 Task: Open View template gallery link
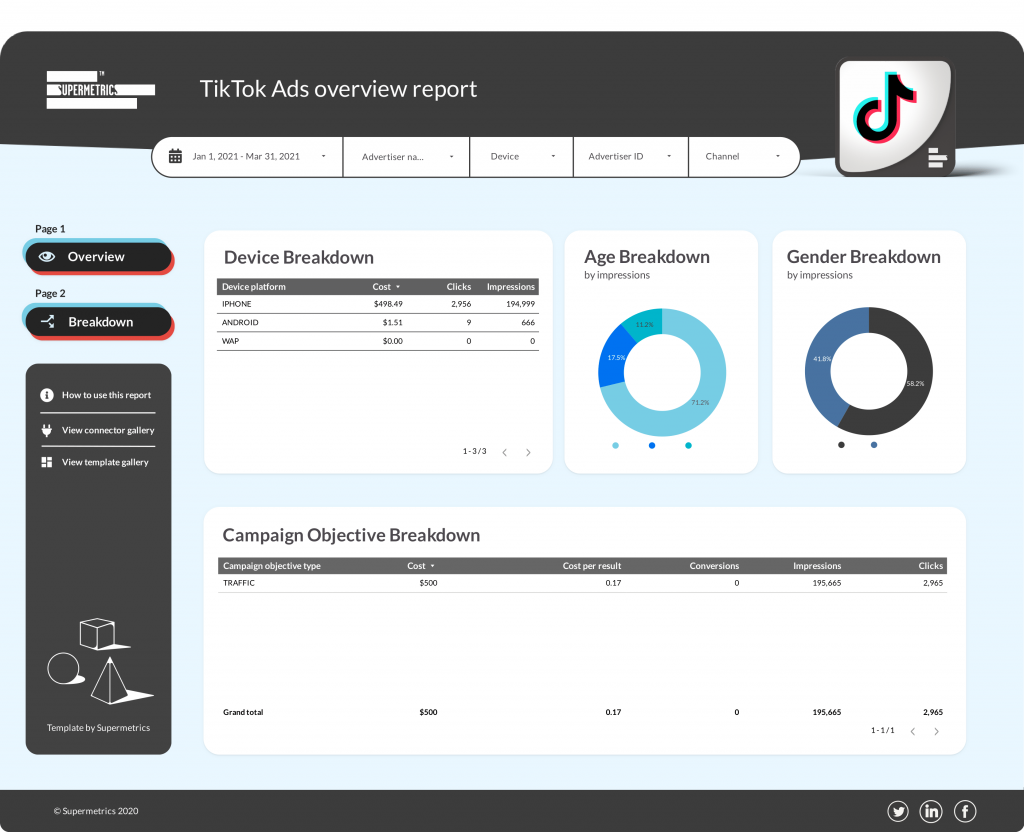(x=105, y=462)
